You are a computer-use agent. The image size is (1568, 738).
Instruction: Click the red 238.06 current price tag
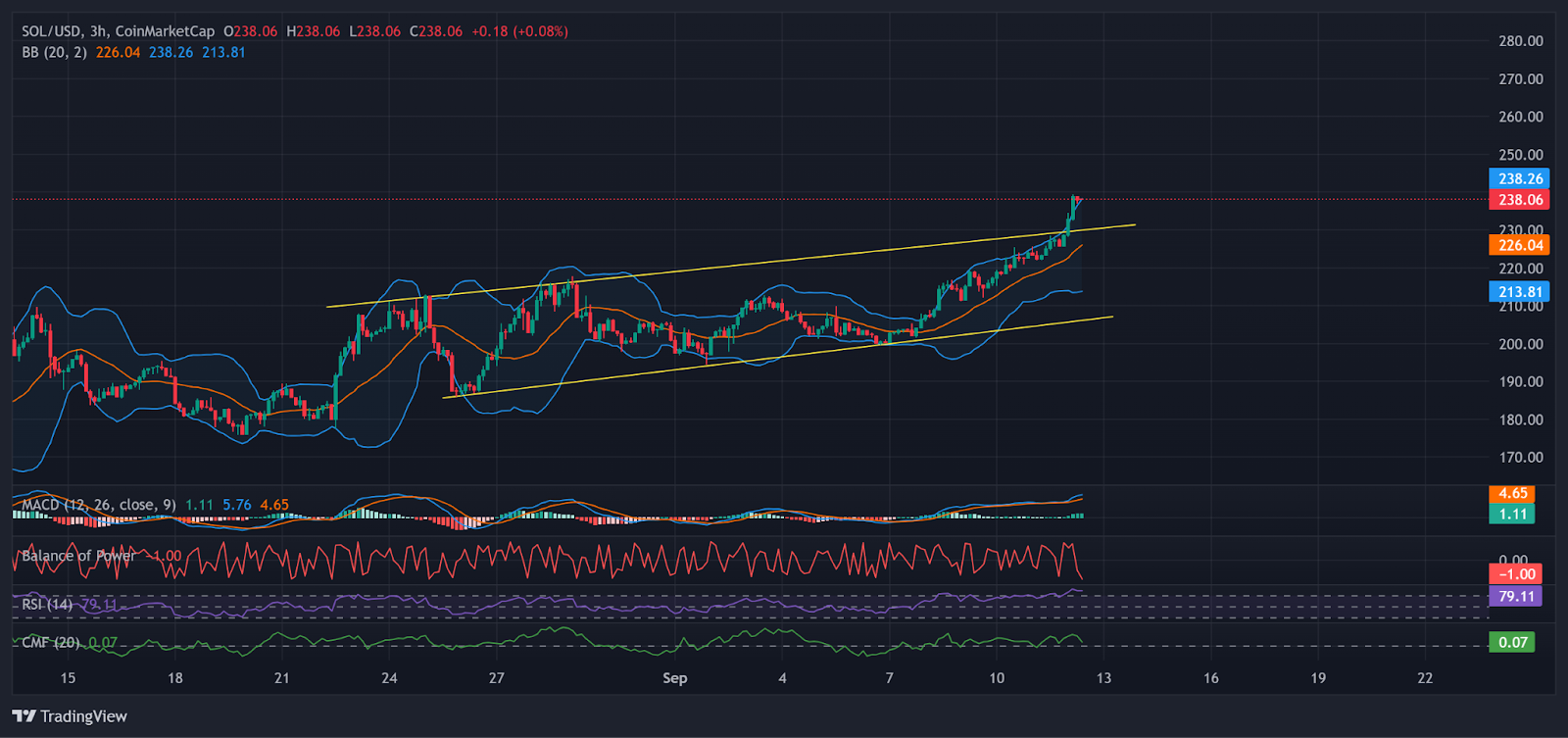(1519, 199)
